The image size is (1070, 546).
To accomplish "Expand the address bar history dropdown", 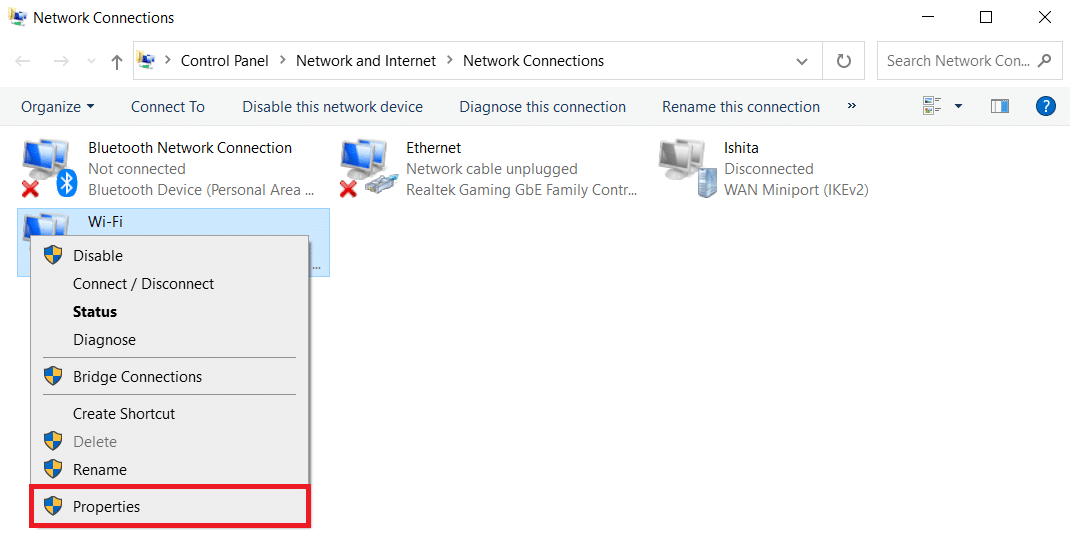I will 802,61.
